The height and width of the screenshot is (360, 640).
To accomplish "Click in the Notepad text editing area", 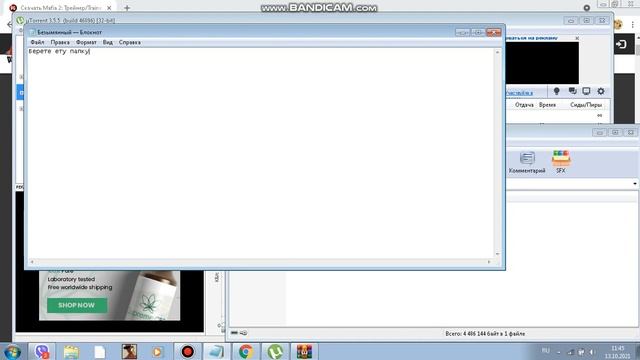I will (260, 153).
